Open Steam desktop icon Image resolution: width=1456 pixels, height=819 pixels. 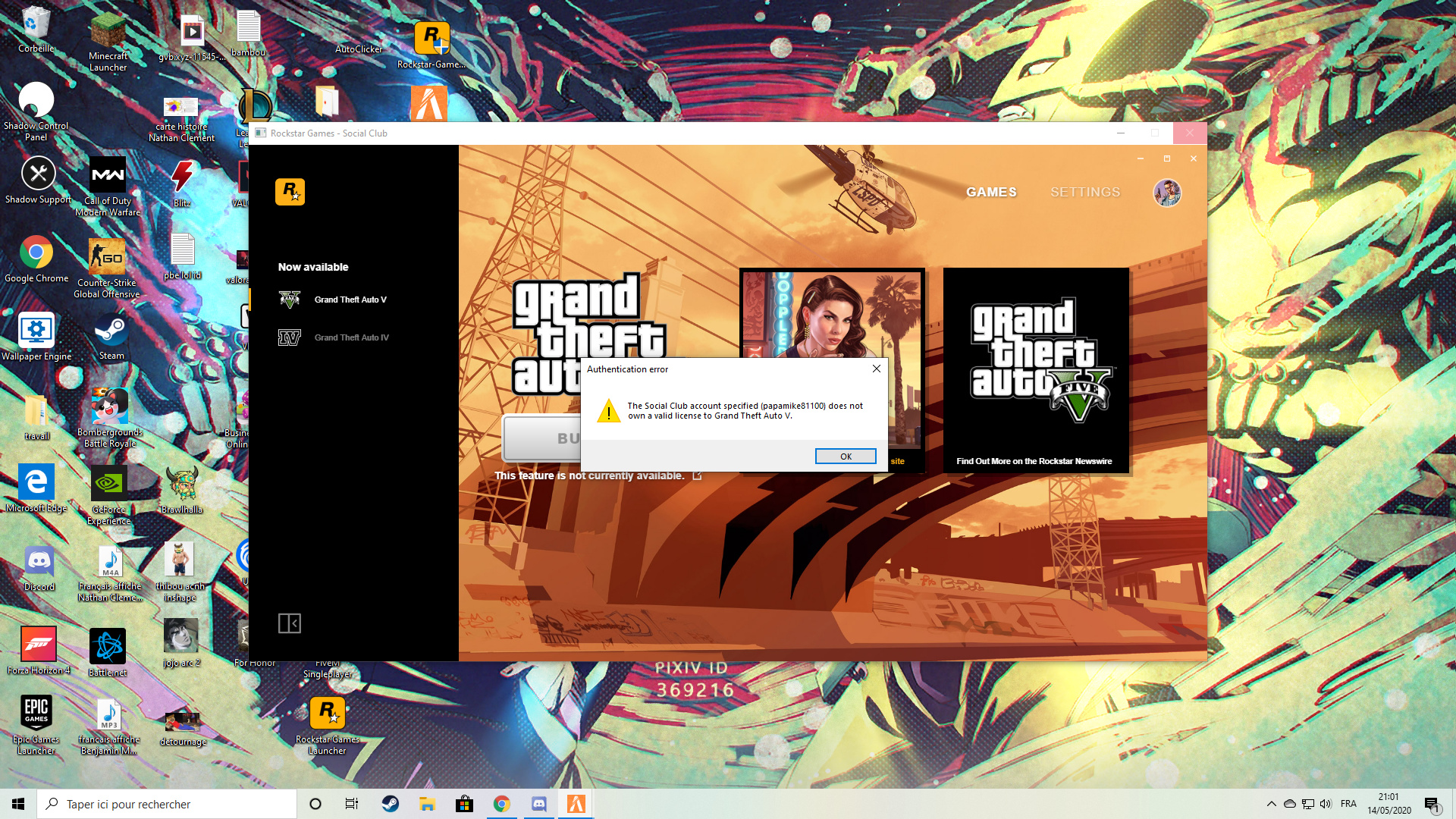pyautogui.click(x=111, y=337)
